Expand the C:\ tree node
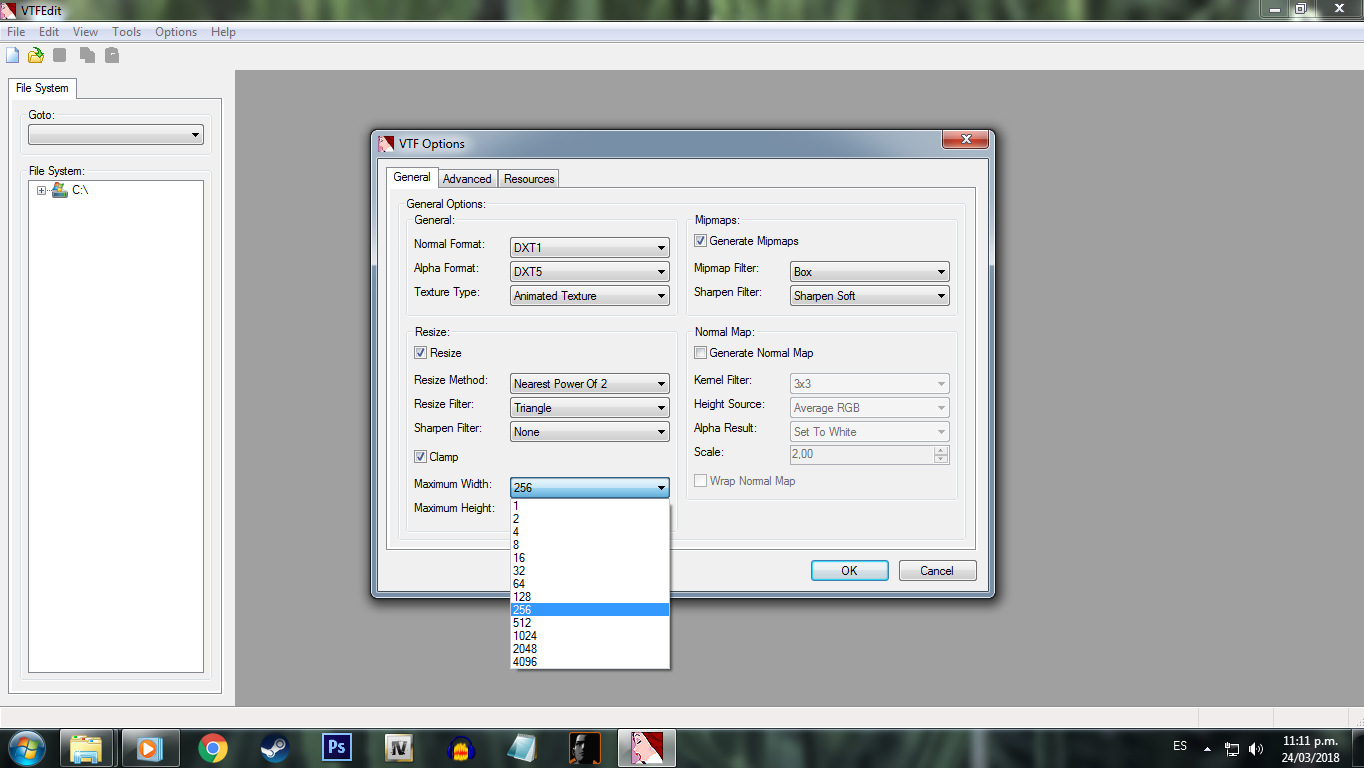Screen dimensions: 1364x768 [42, 190]
